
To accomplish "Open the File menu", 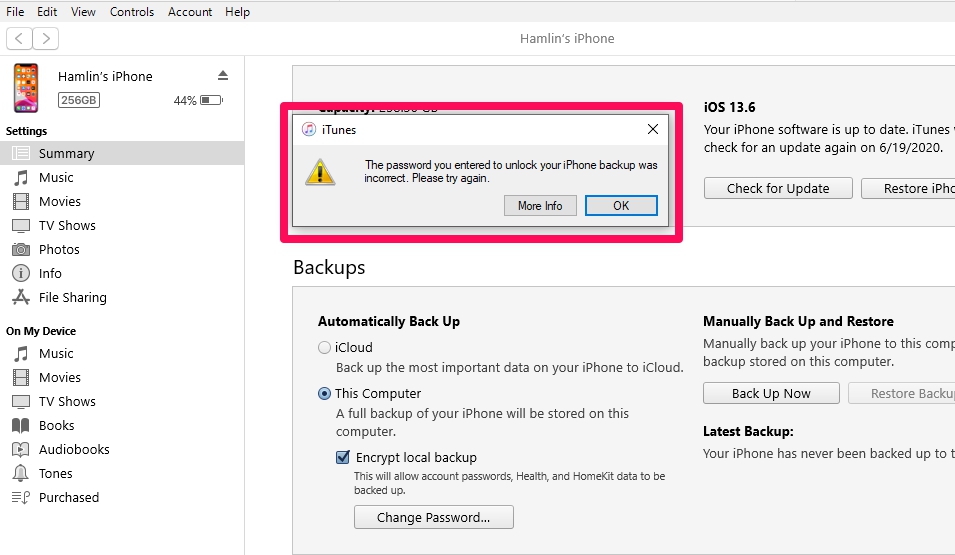I will coord(15,12).
